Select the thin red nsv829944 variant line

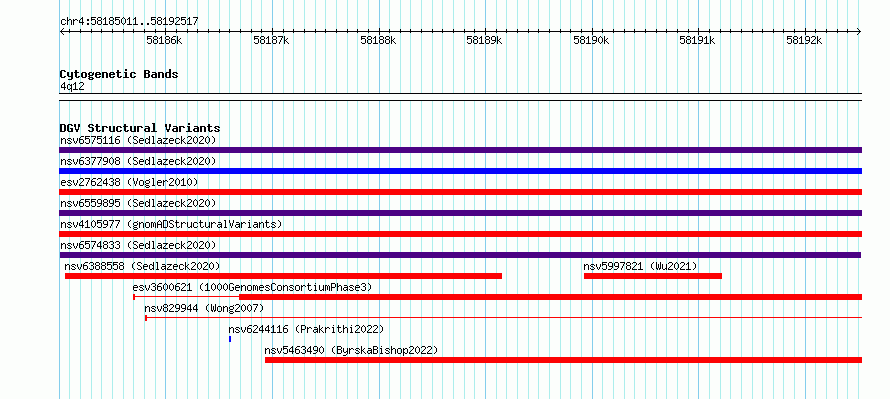(x=503, y=318)
